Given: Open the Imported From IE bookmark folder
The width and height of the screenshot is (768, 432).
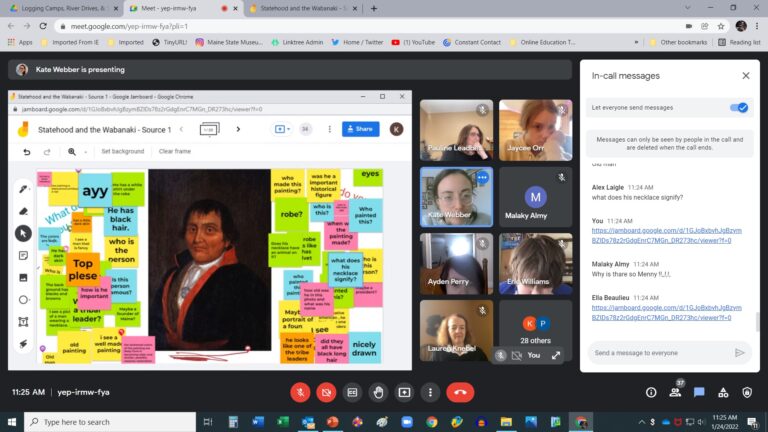Looking at the screenshot, I should tap(70, 43).
